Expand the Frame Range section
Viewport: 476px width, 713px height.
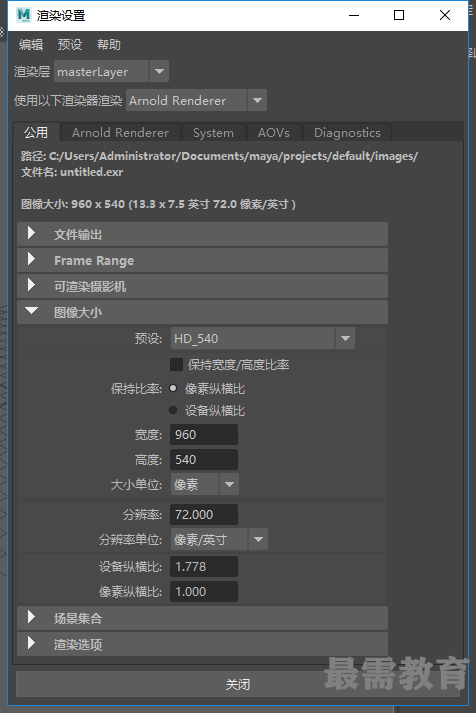(x=202, y=260)
